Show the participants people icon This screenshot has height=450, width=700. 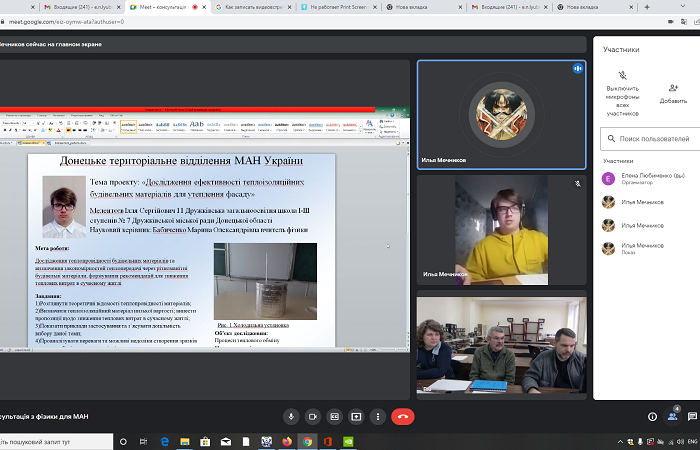[x=675, y=415]
